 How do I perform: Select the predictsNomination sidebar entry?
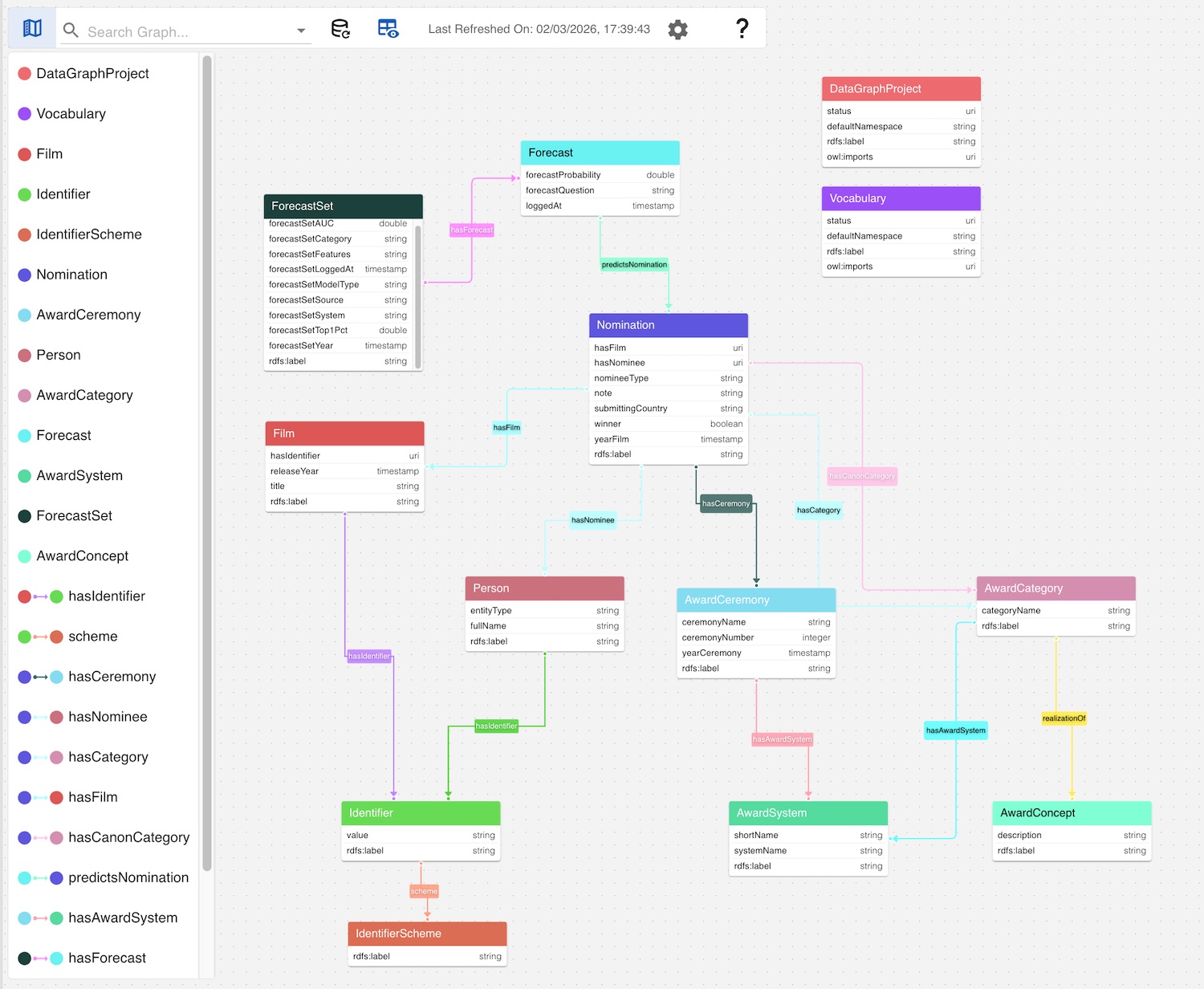coord(127,877)
